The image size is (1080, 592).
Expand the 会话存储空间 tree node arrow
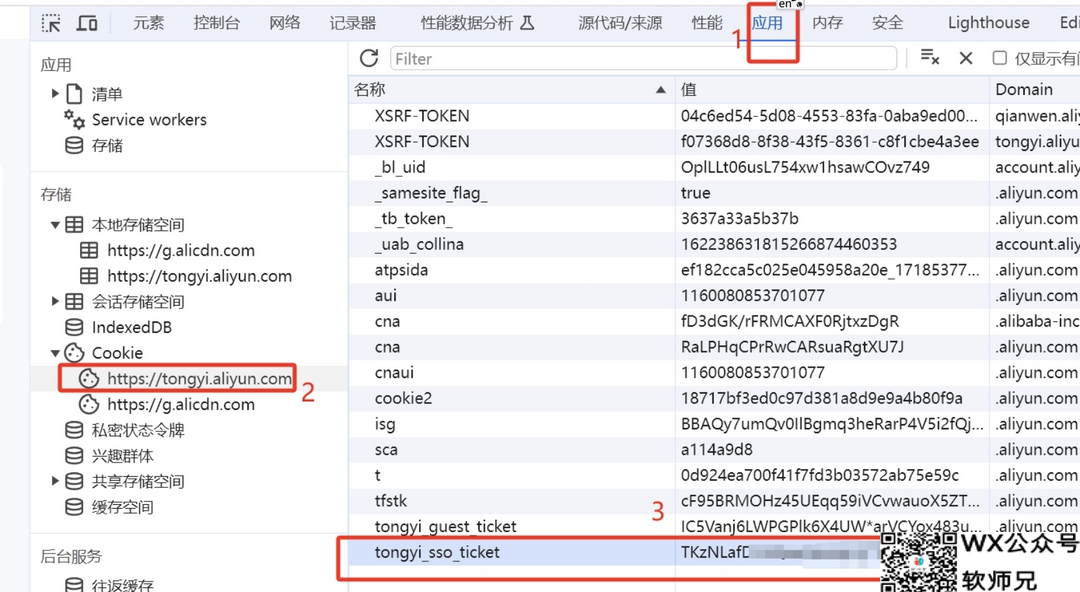coord(55,300)
